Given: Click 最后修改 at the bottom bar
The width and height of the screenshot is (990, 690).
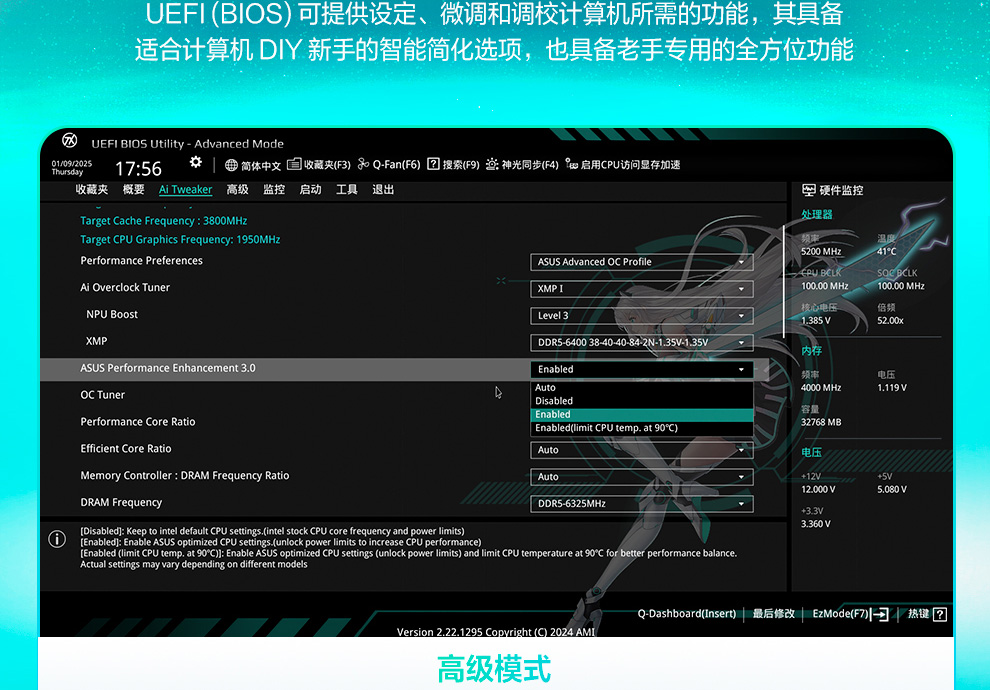Looking at the screenshot, I should pyautogui.click(x=773, y=614).
